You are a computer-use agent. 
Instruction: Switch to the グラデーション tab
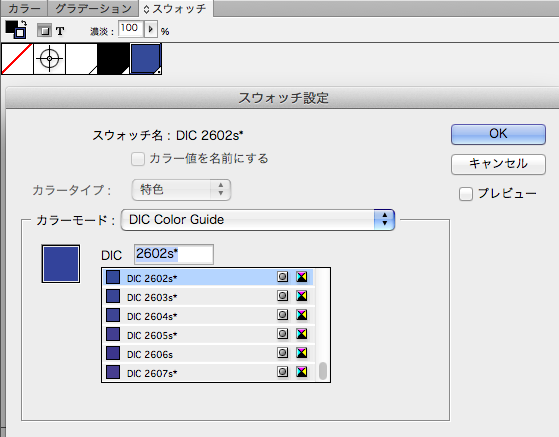(93, 8)
